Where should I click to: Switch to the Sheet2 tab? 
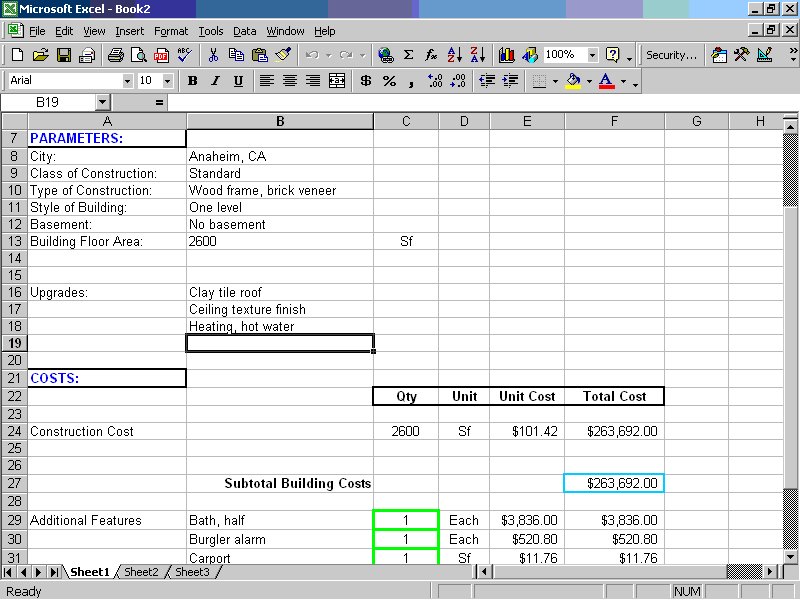[141, 572]
